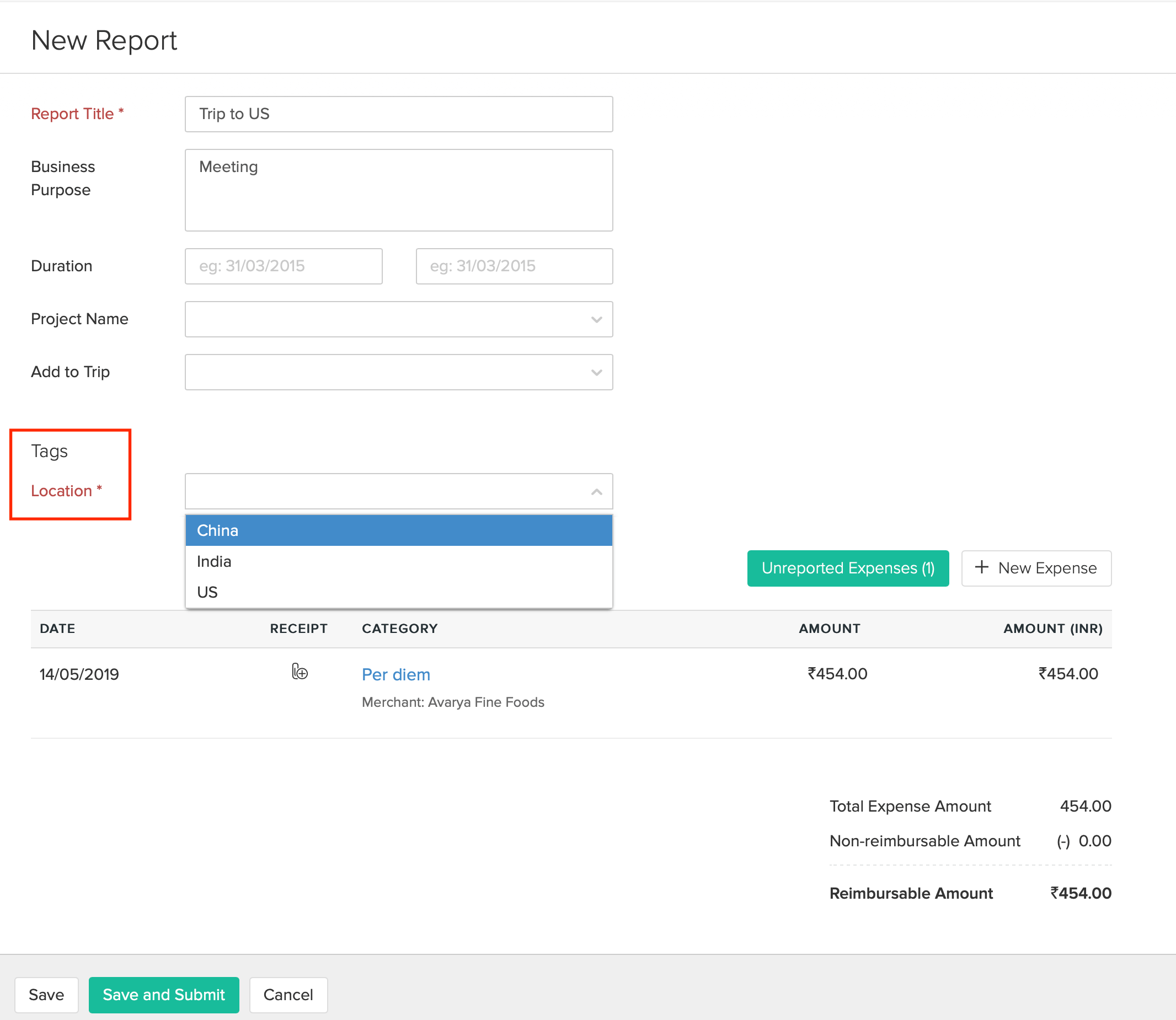Image resolution: width=1176 pixels, height=1020 pixels.
Task: Collapse the Location dropdown arrow
Action: tap(596, 492)
